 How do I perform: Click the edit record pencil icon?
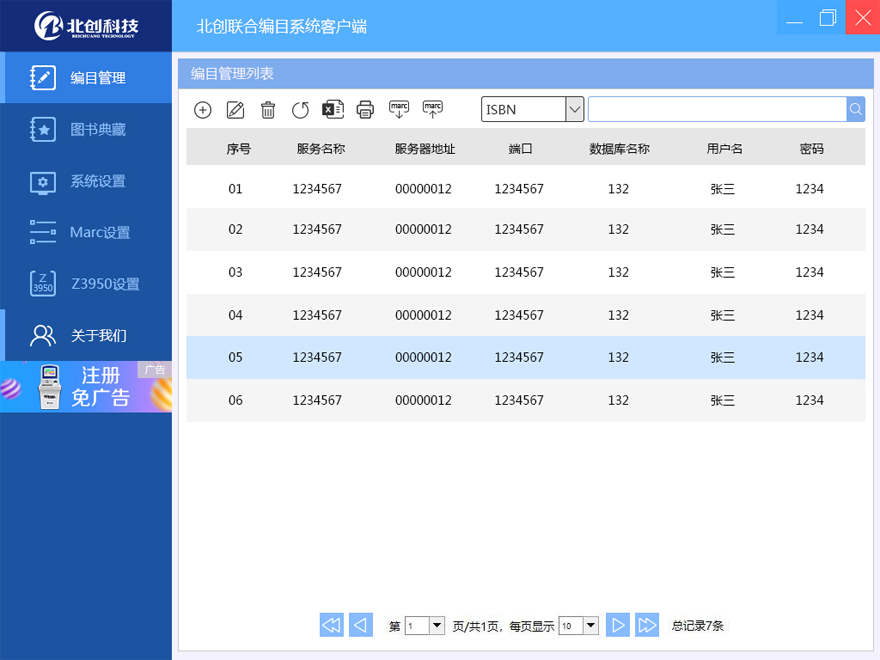pos(235,110)
